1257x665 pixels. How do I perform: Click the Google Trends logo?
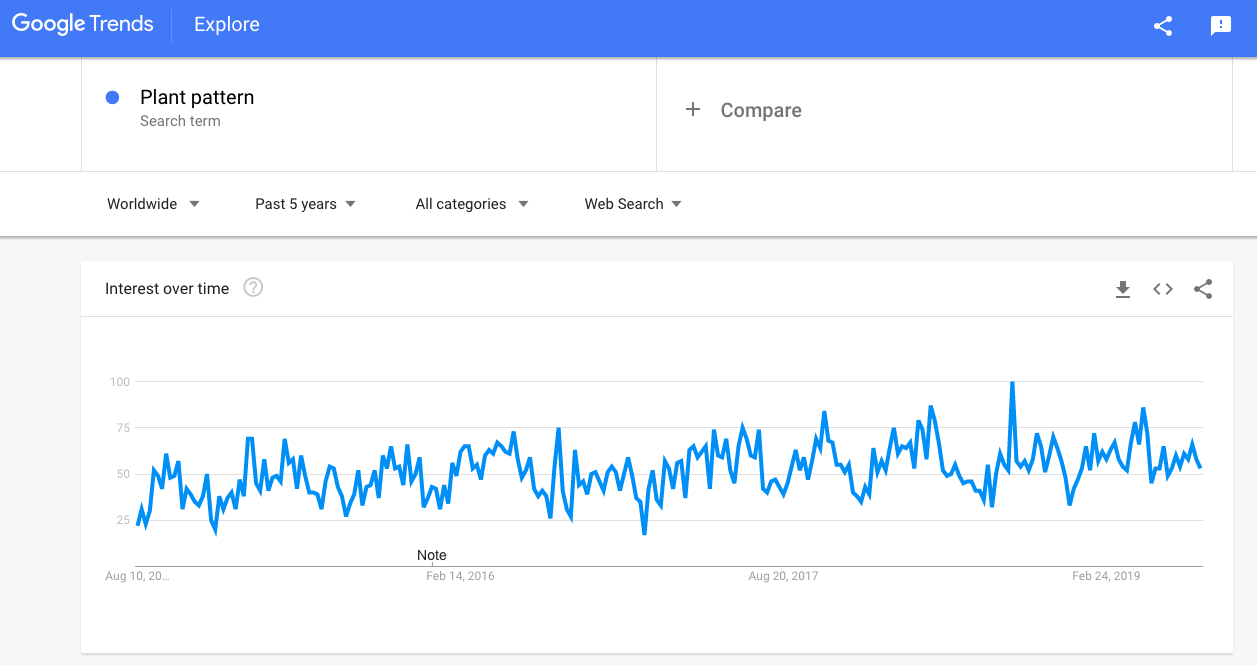coord(83,24)
